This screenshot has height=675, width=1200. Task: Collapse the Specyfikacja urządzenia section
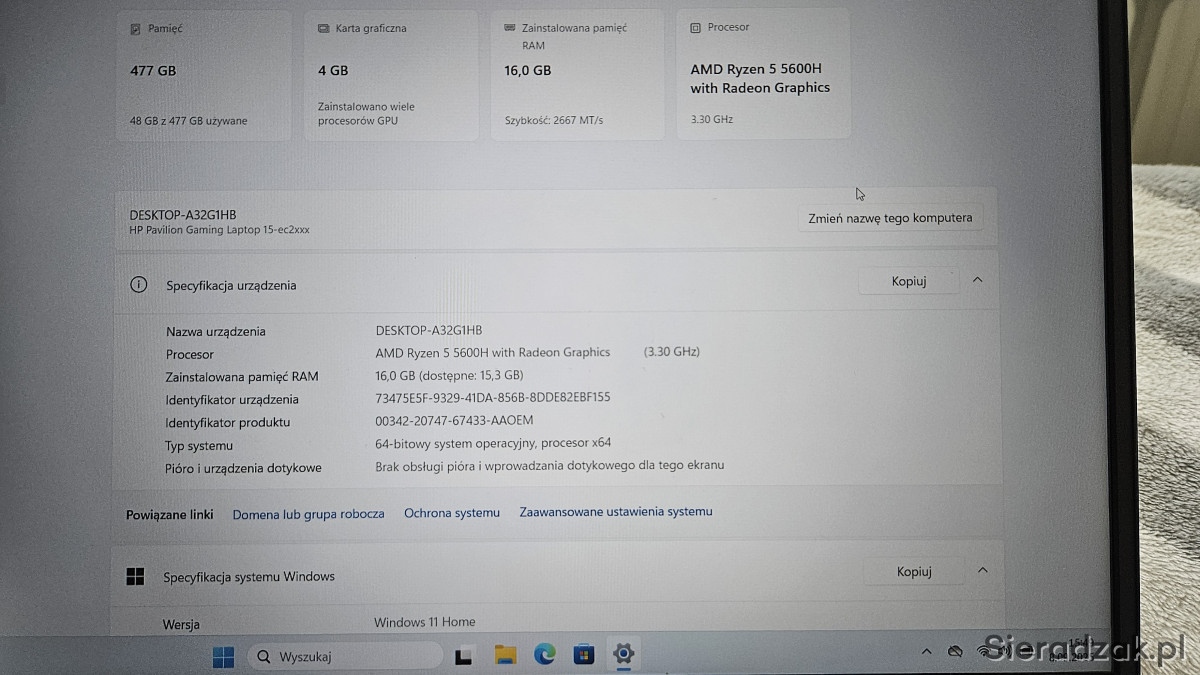coord(978,280)
